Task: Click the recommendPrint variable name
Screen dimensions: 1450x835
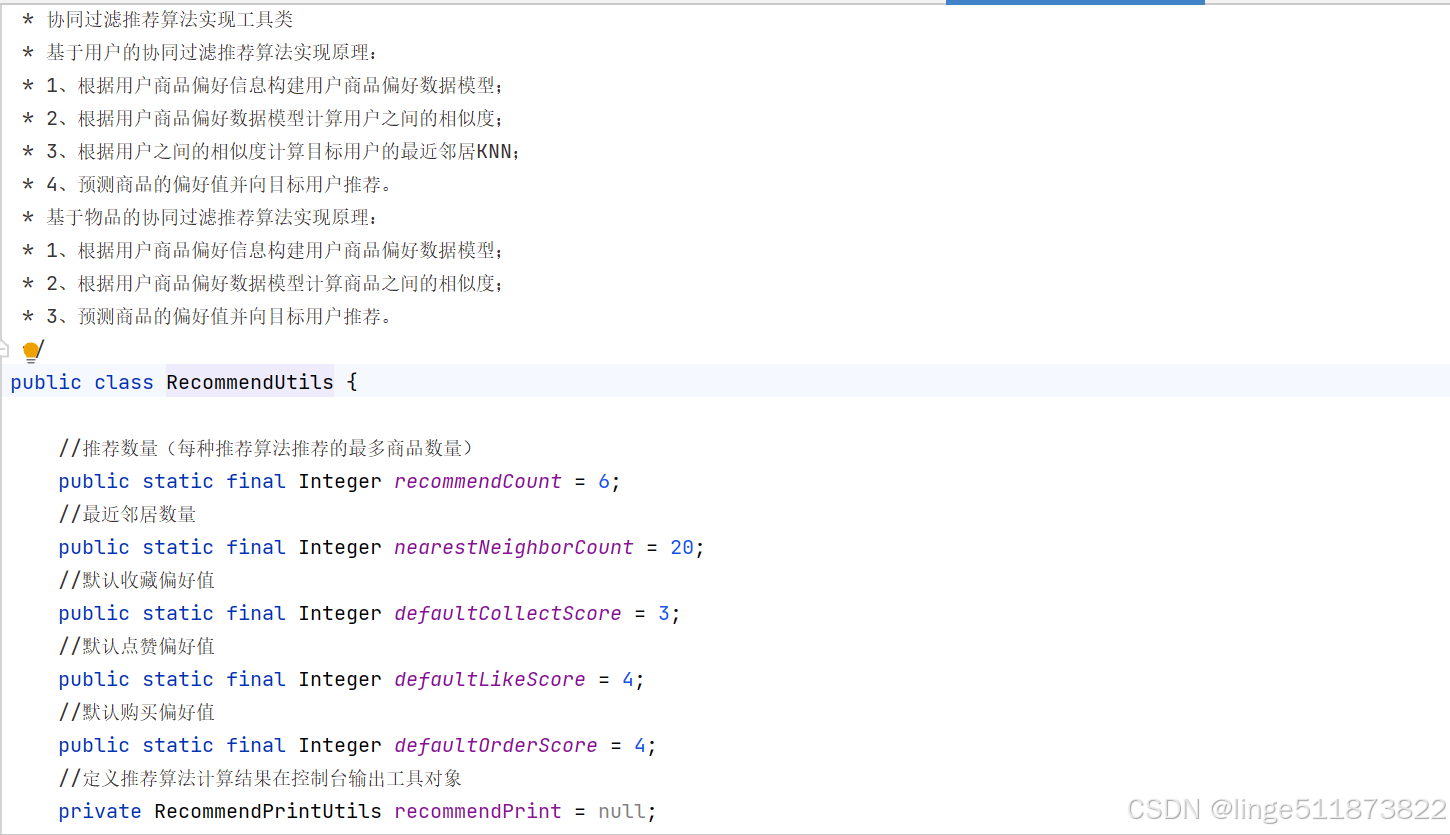Action: click(x=478, y=811)
